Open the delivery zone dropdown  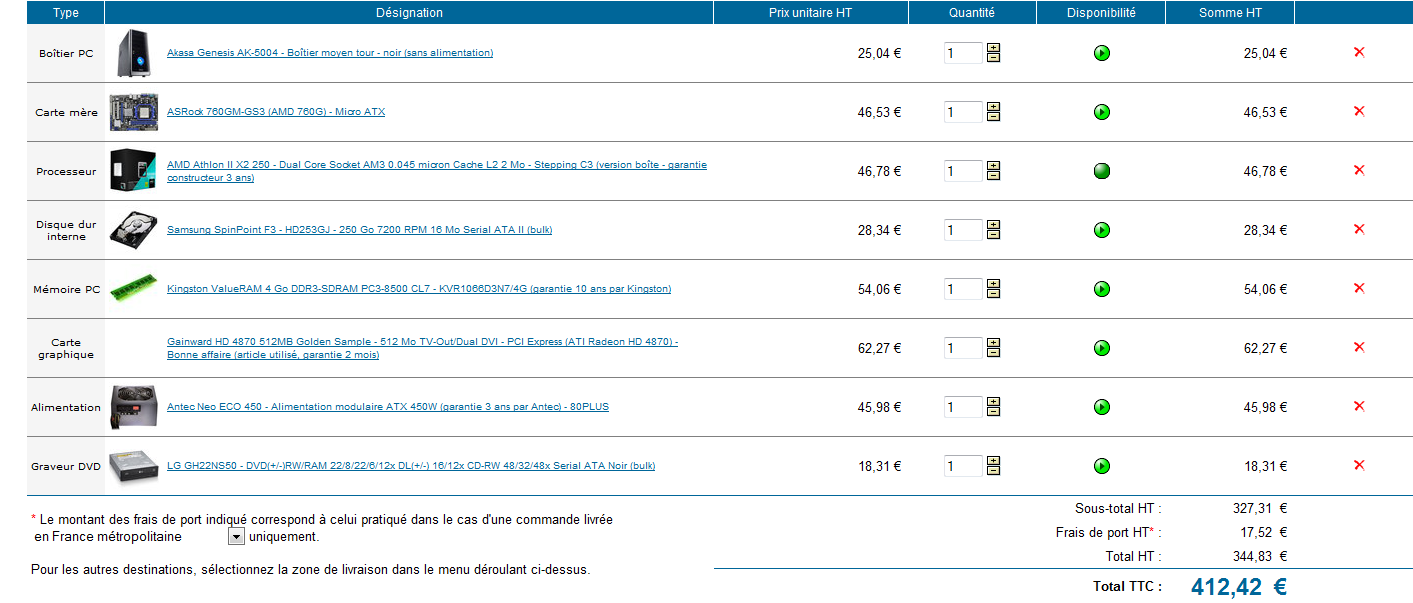(x=236, y=537)
